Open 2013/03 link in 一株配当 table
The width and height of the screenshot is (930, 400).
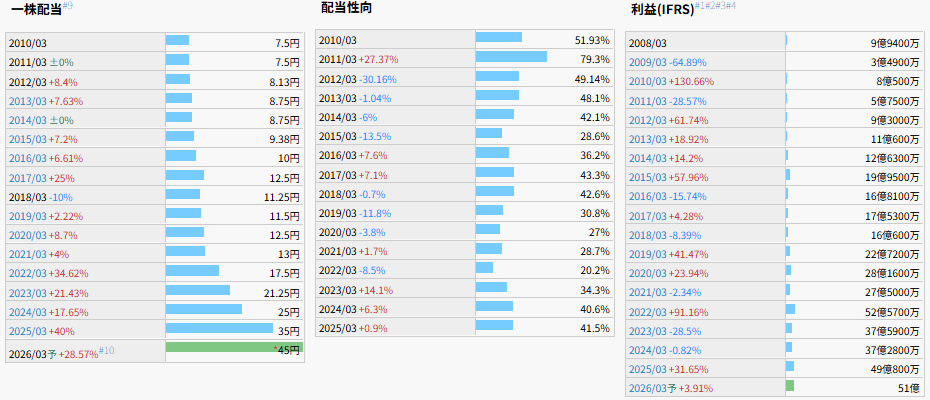coord(27,101)
